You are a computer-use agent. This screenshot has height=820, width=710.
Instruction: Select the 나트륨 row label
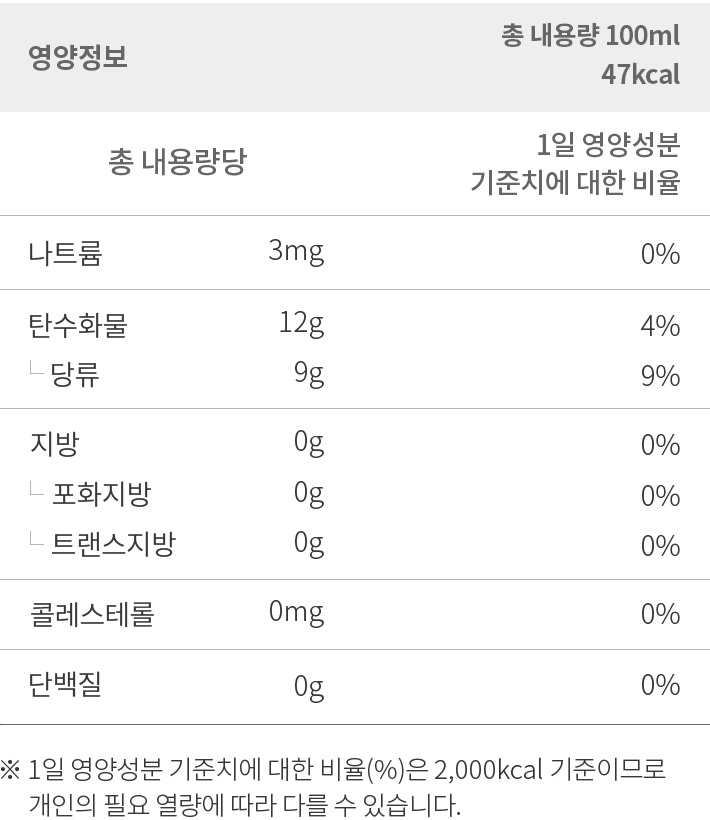coord(65,253)
